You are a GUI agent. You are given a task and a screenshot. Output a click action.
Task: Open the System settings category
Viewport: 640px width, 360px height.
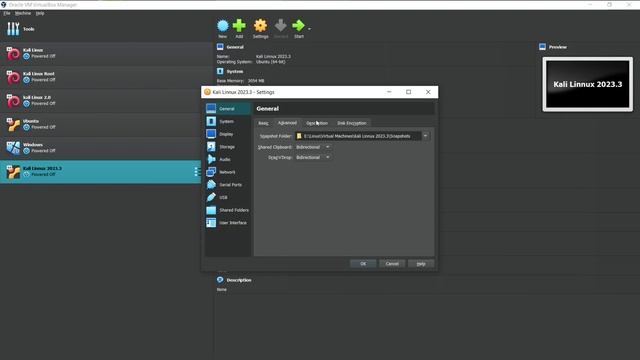[228, 121]
